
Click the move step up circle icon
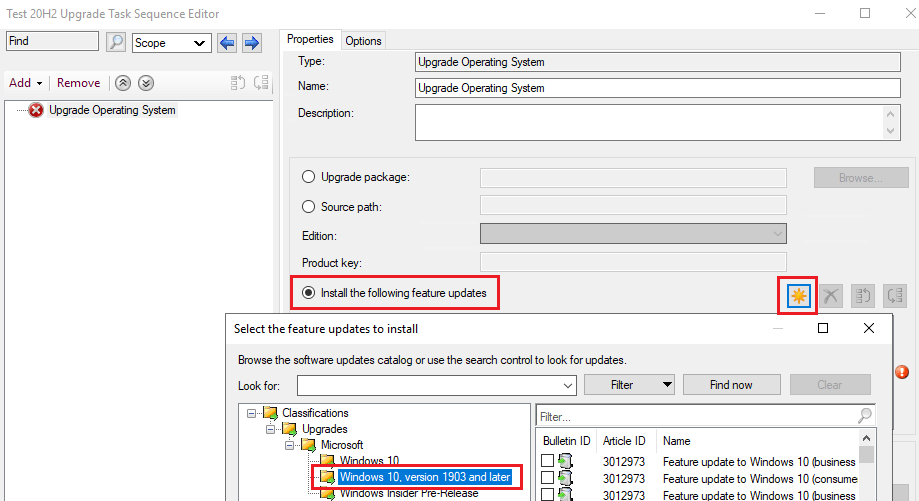(123, 83)
